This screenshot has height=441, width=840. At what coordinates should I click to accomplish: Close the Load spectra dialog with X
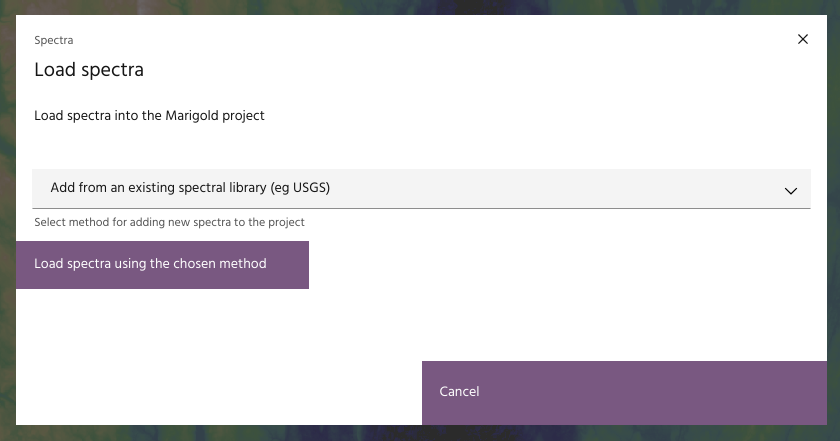click(802, 40)
